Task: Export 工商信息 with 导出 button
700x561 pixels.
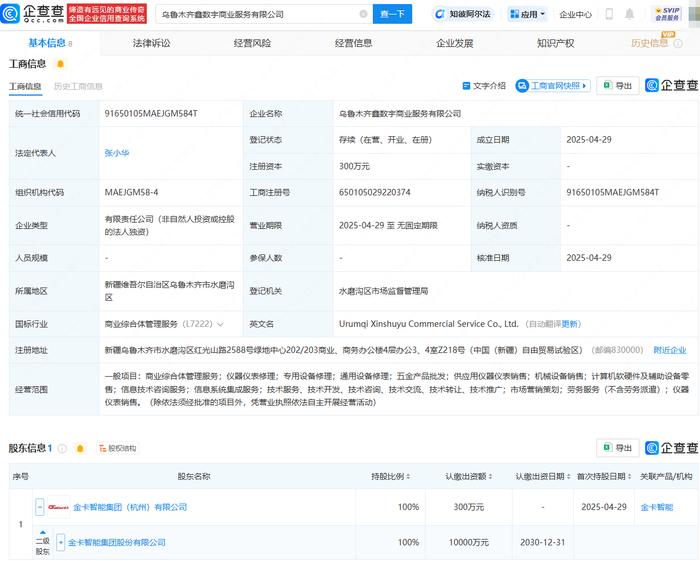Action: click(x=617, y=86)
